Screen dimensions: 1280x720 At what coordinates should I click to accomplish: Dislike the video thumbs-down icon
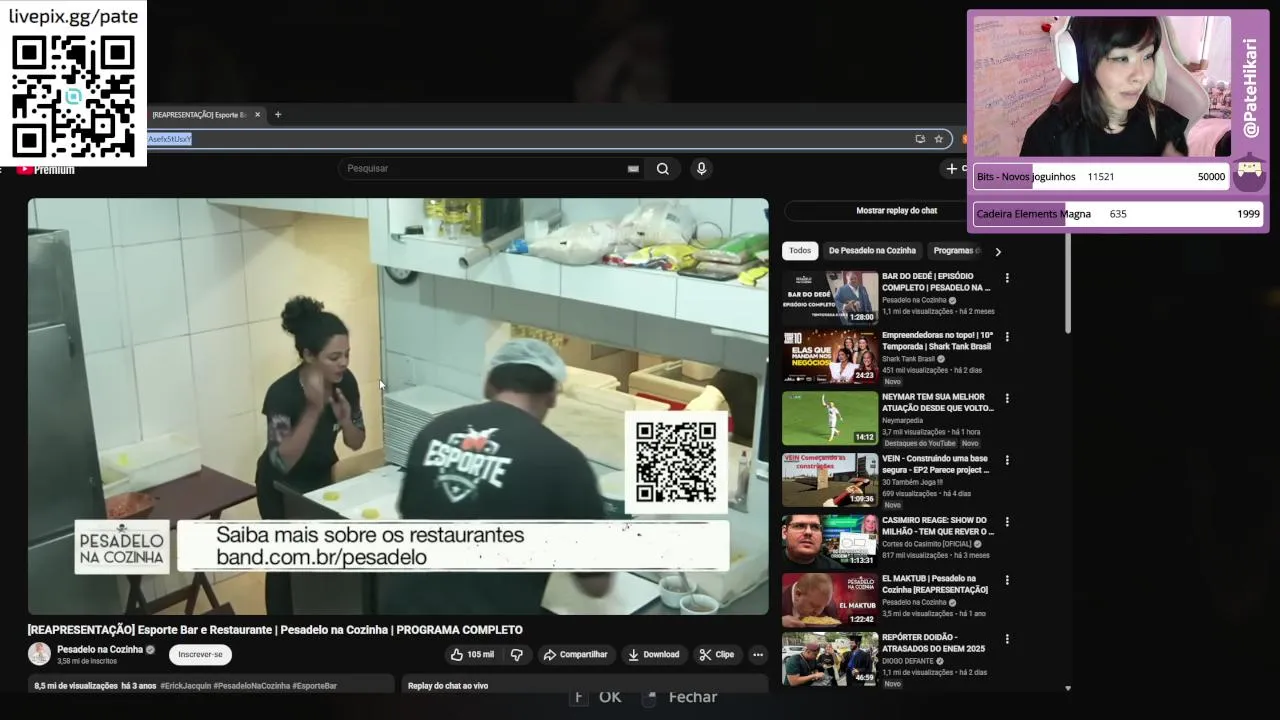pyautogui.click(x=517, y=655)
